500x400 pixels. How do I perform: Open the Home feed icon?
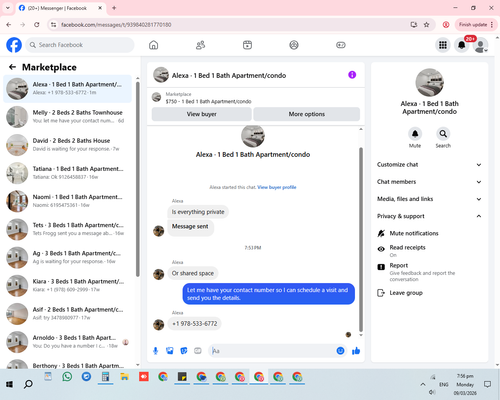(x=153, y=45)
